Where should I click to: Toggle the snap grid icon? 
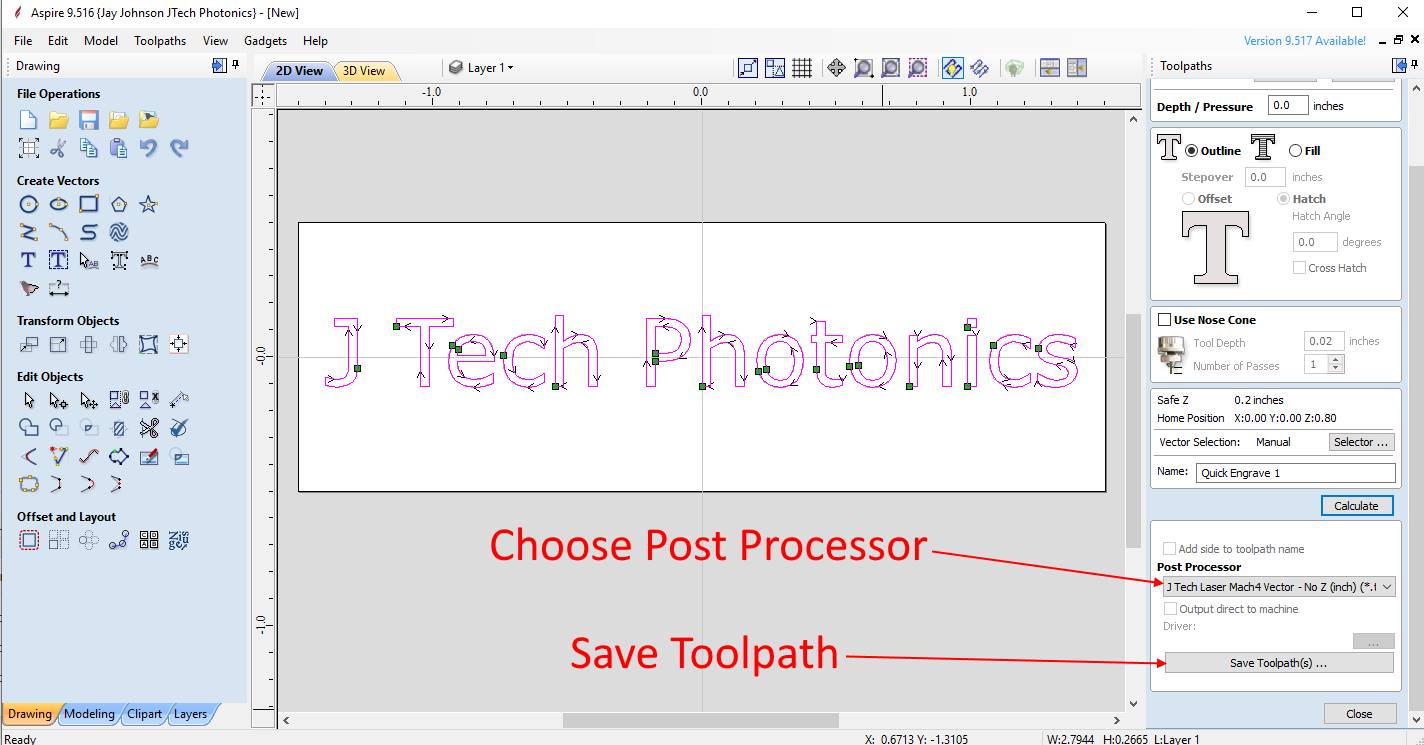(800, 68)
